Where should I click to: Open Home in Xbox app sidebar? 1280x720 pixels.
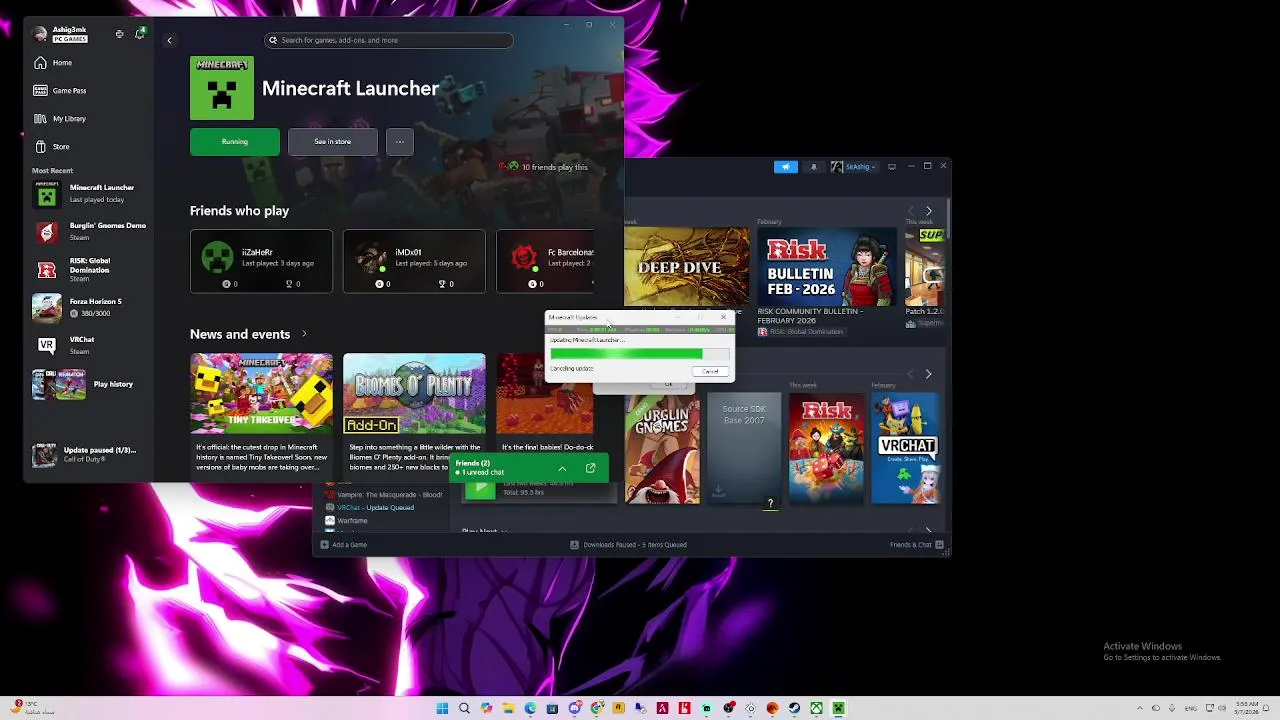coord(52,63)
